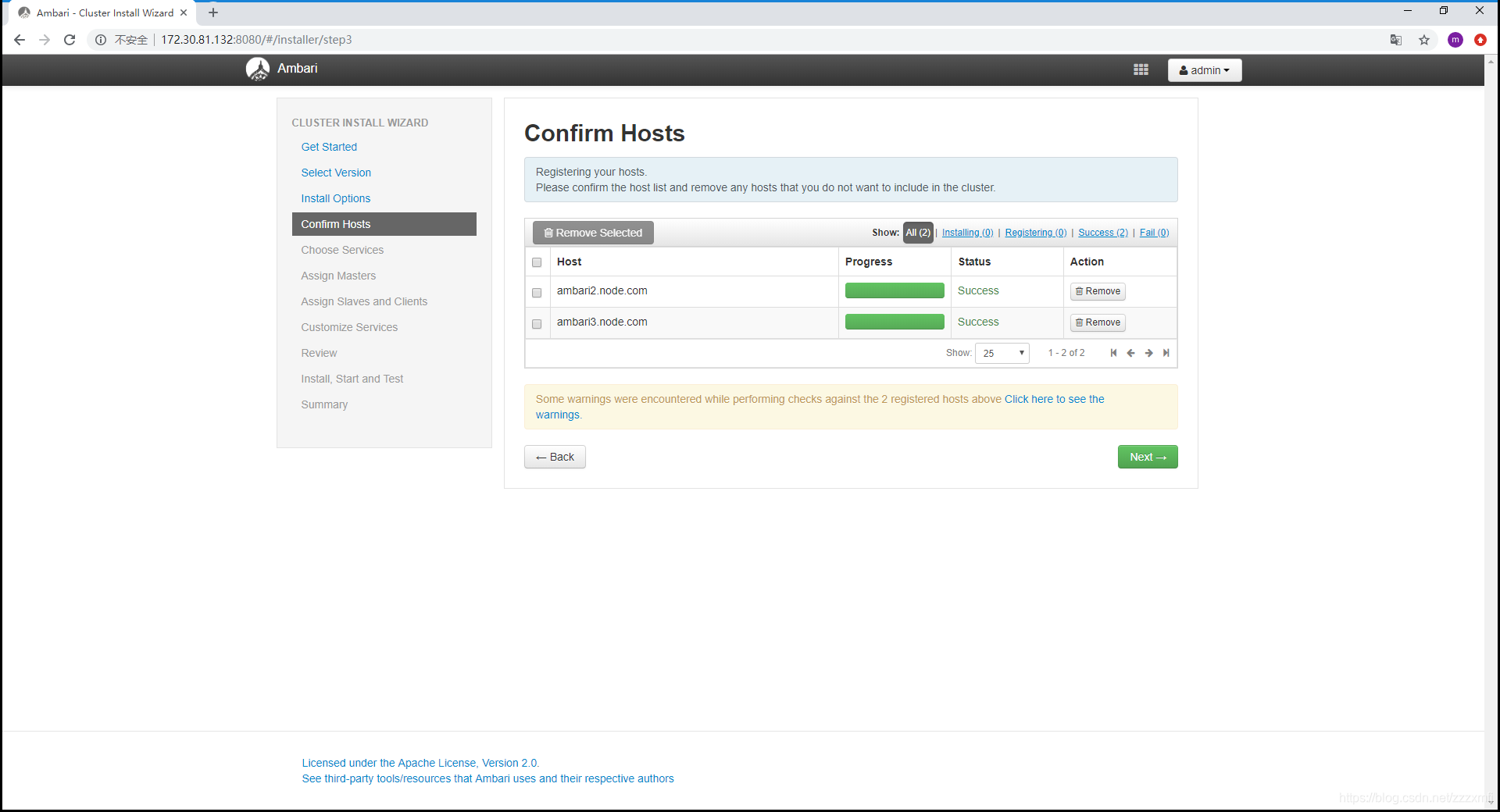Open the translate page icon
1500x812 pixels.
[x=1396, y=40]
